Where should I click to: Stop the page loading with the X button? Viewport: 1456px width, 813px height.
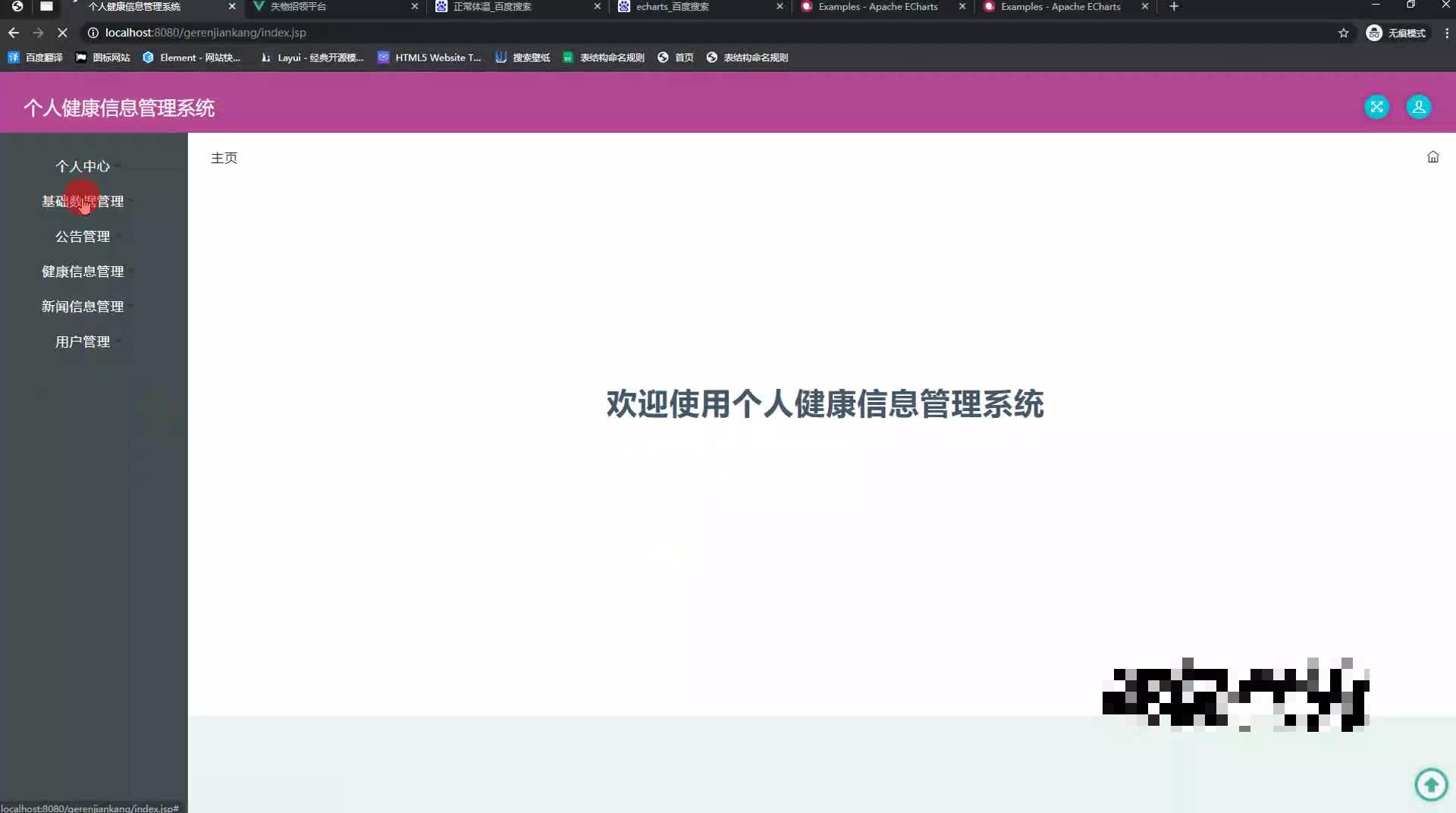coord(62,33)
